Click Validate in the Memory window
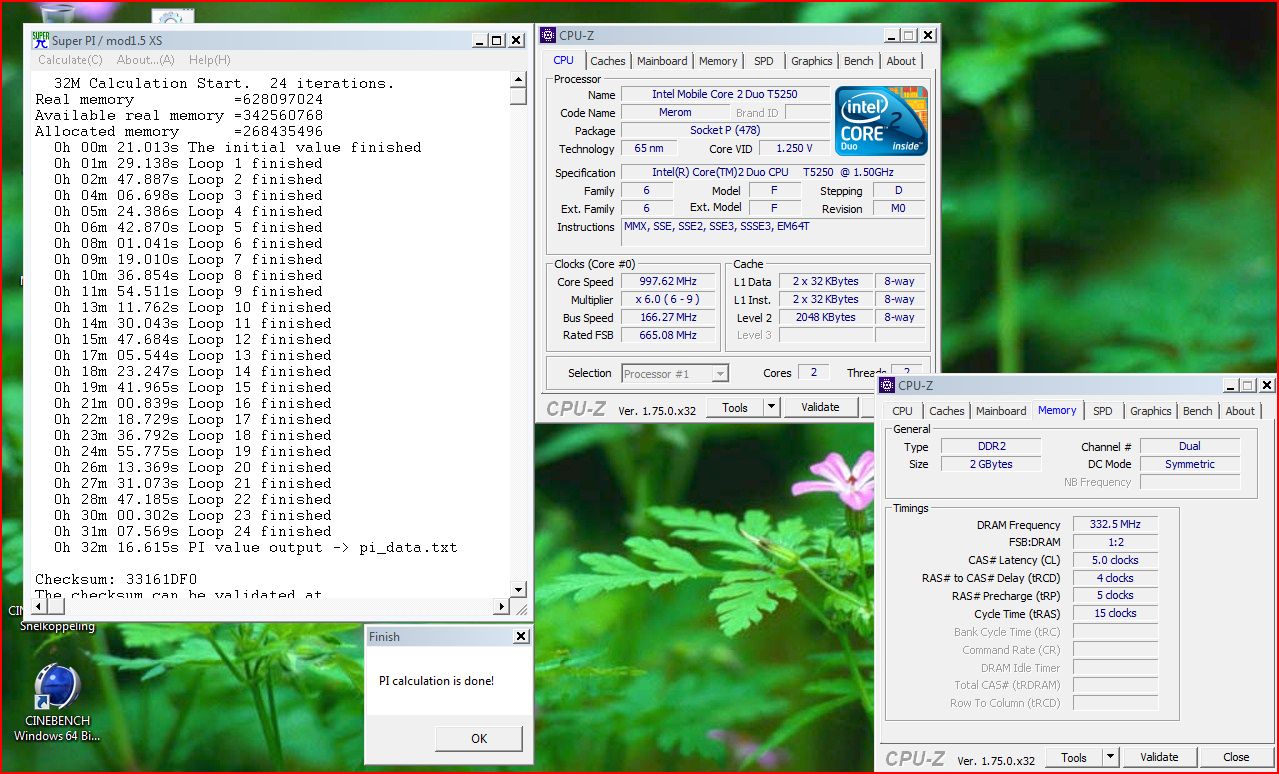 point(1159,757)
